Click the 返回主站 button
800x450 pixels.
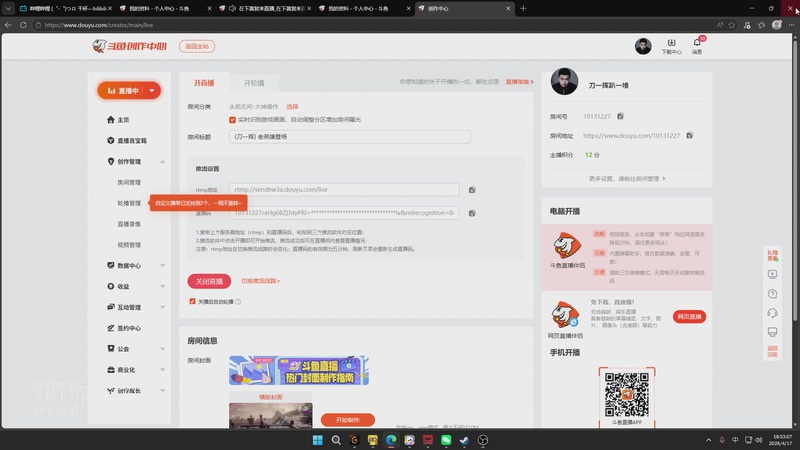[x=197, y=46]
